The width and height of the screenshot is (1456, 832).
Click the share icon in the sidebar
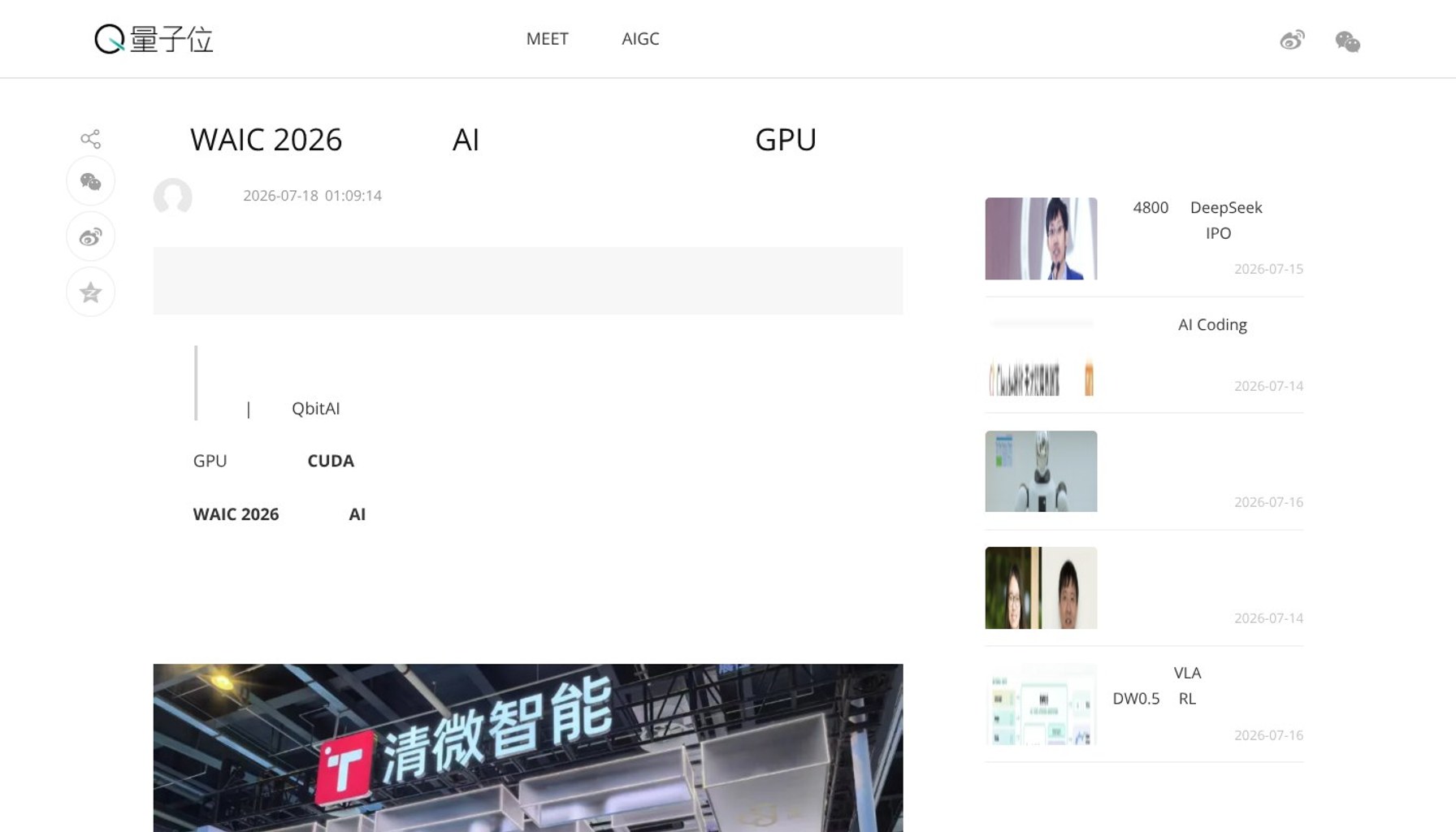click(x=90, y=139)
